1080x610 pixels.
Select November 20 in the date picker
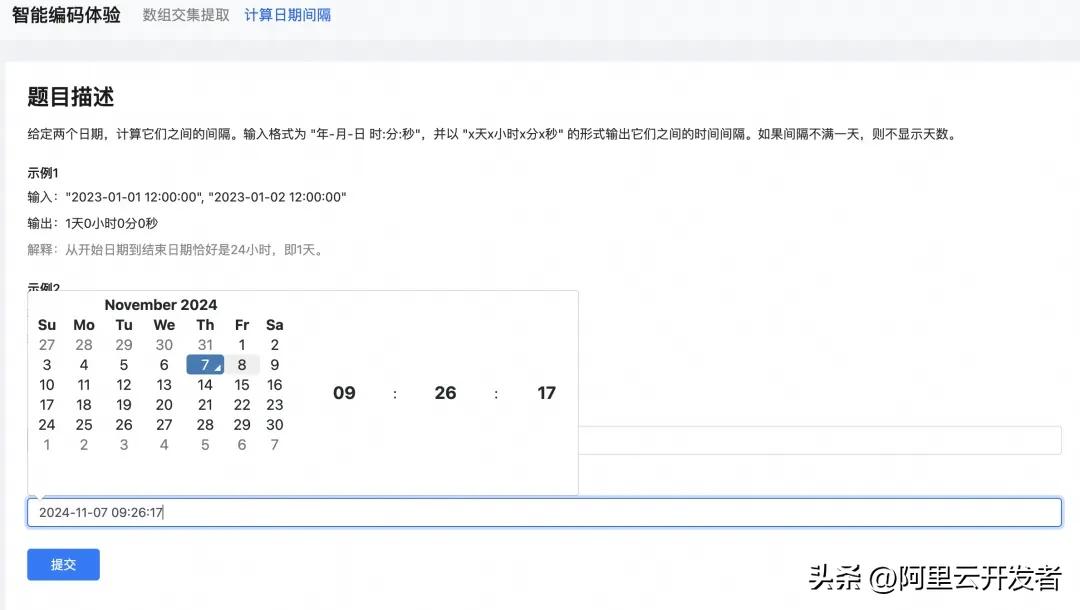tap(164, 405)
